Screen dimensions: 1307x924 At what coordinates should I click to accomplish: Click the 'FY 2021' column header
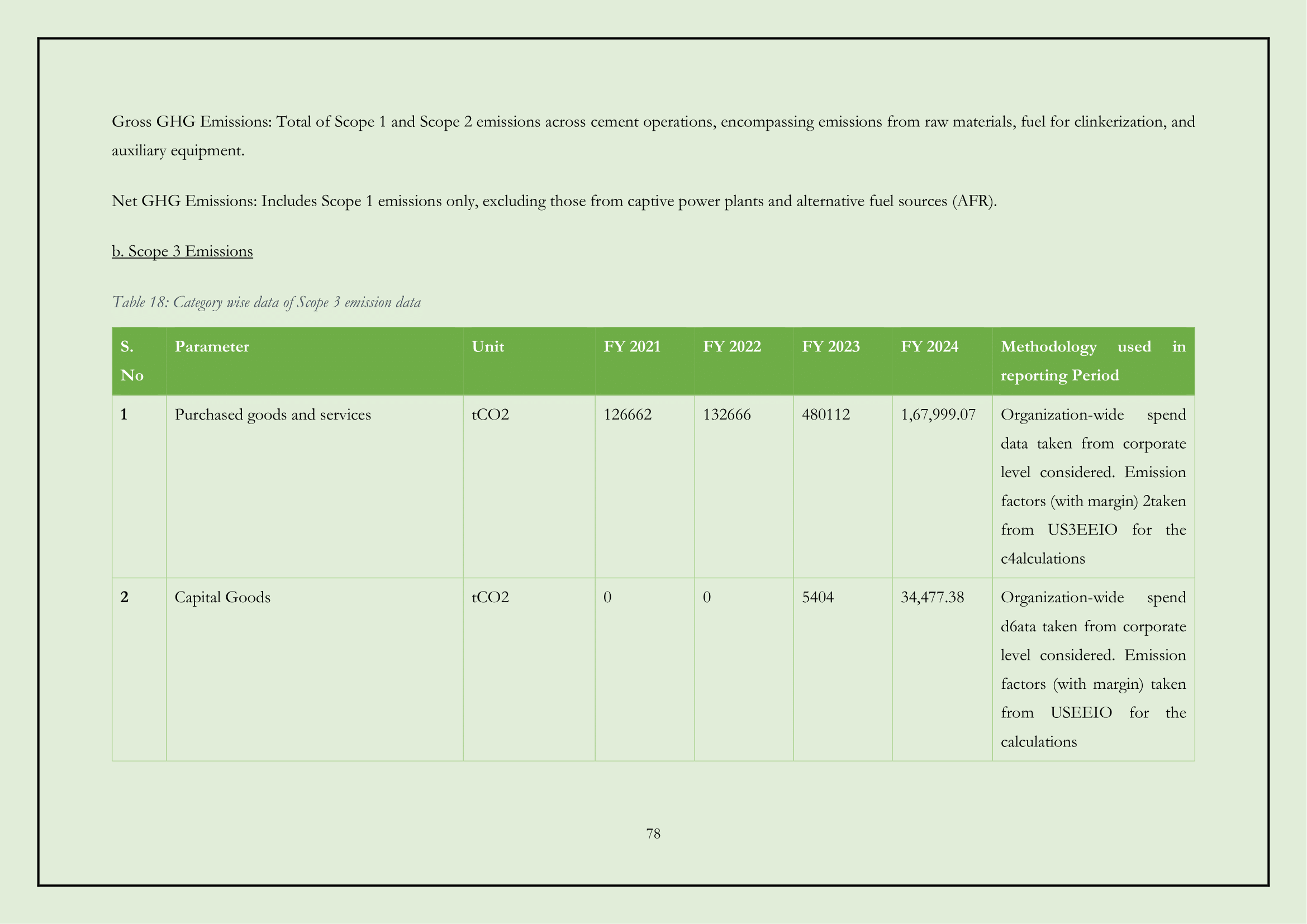(x=632, y=346)
